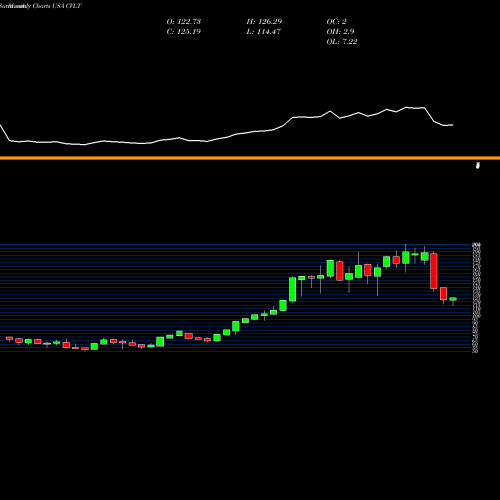Click the tallest red candlestick

[434, 271]
